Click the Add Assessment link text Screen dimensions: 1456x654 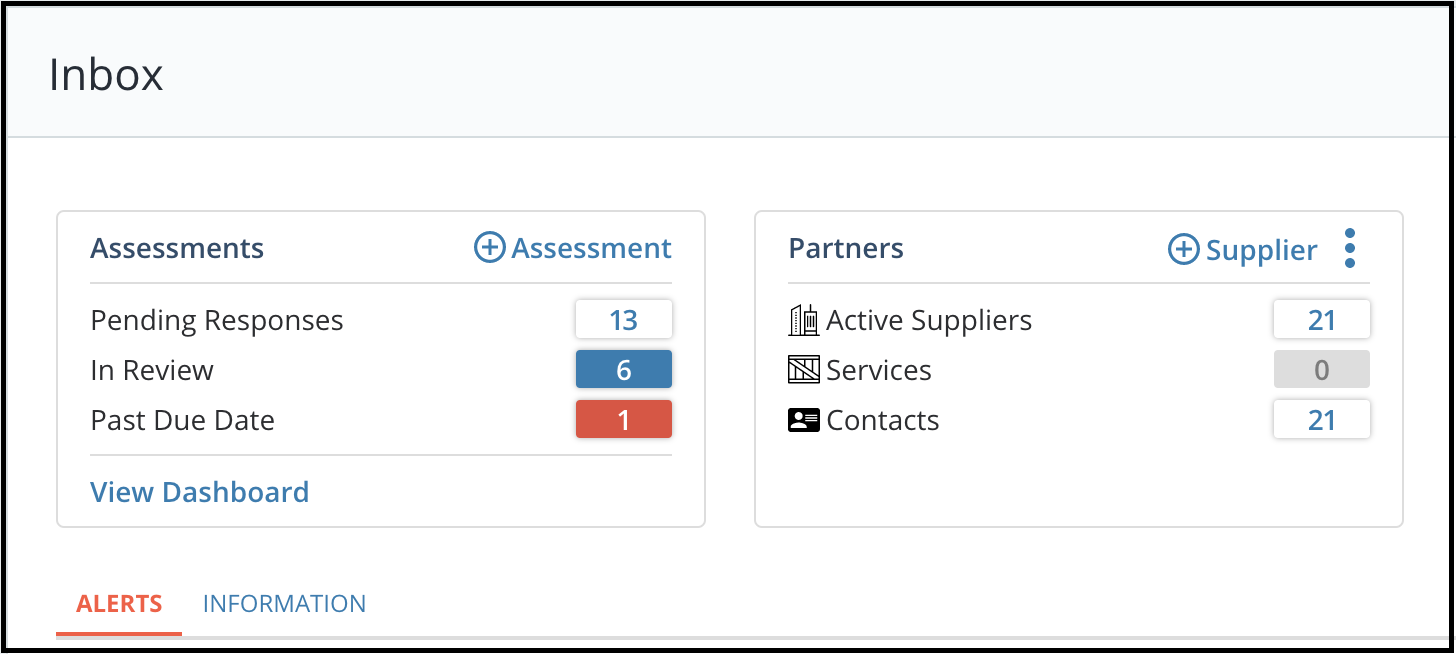coord(592,248)
